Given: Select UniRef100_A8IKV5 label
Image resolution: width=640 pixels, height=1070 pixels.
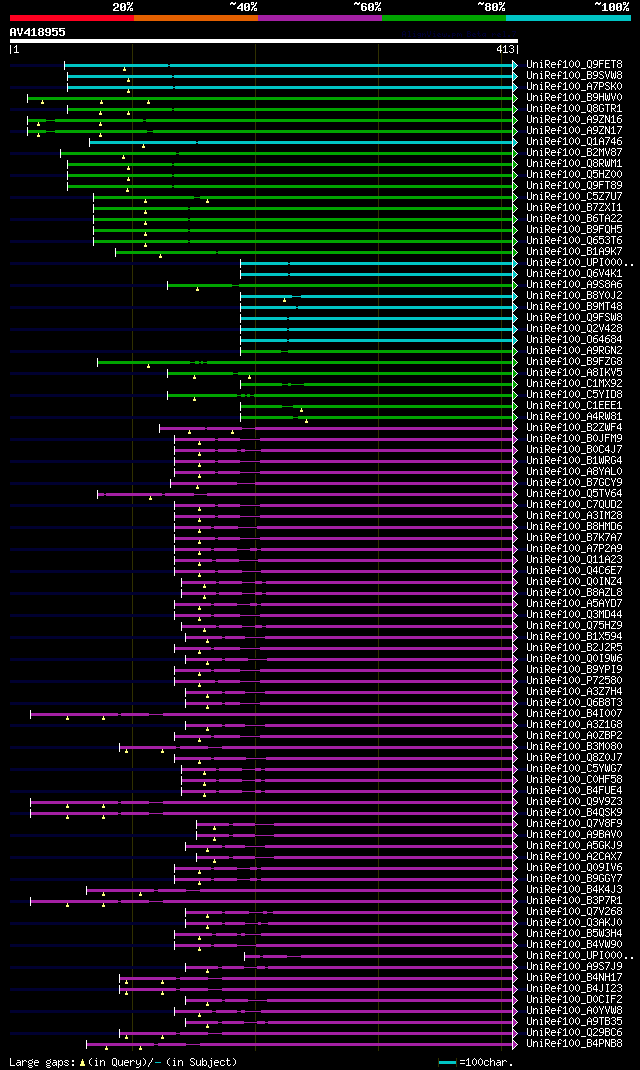Looking at the screenshot, I should [x=574, y=373].
